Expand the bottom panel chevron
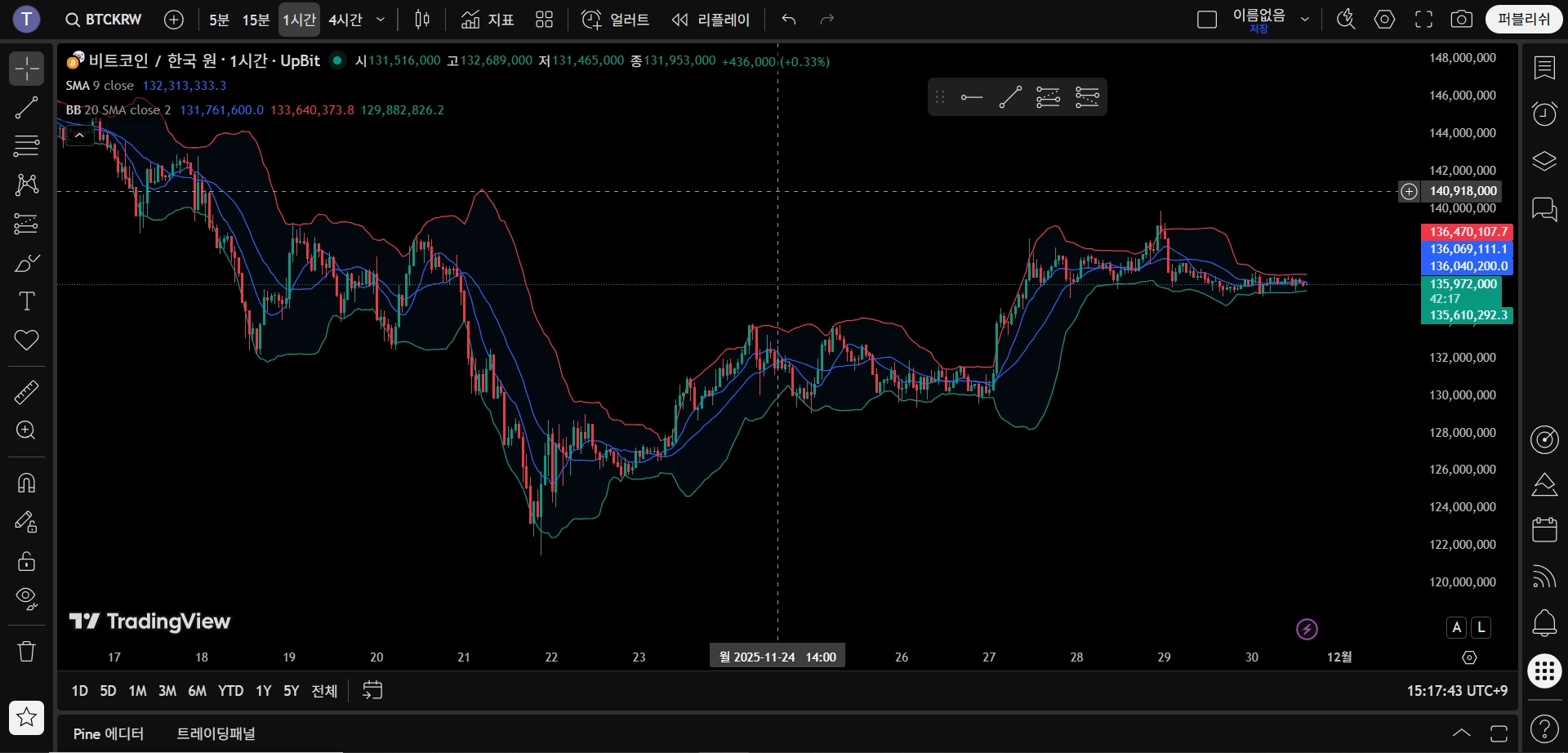Viewport: 1568px width, 753px height. point(1462,733)
